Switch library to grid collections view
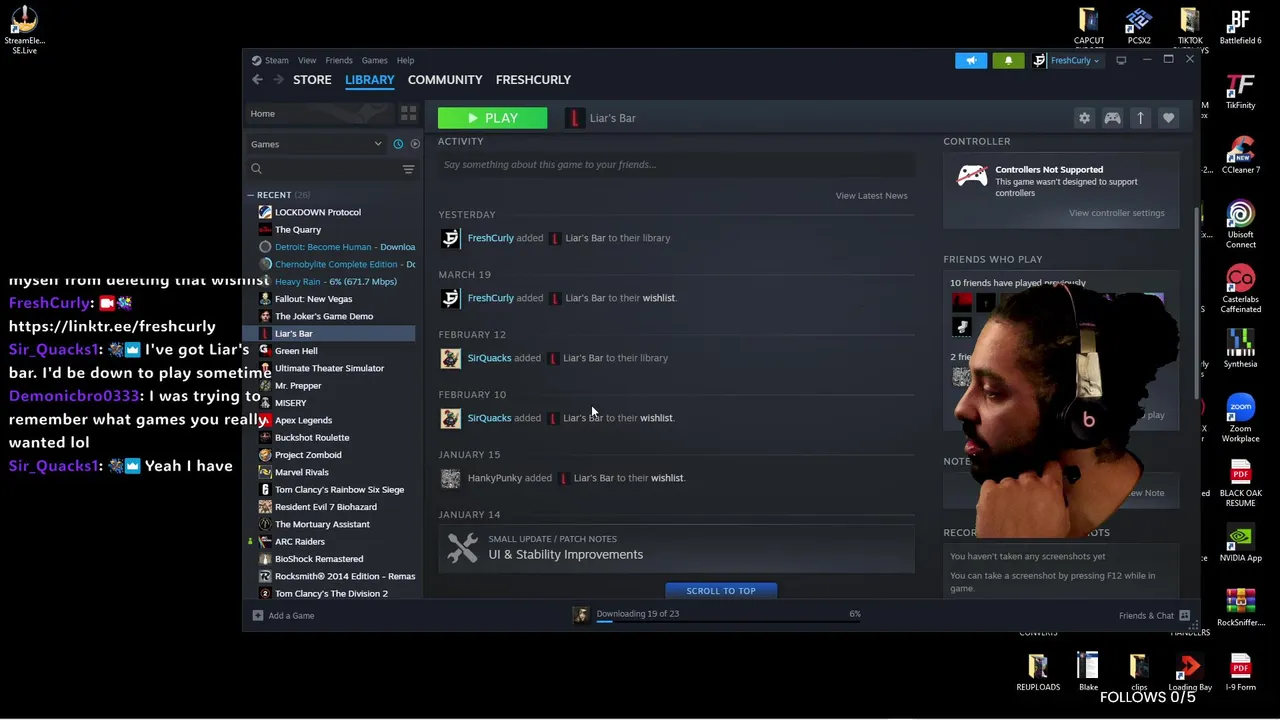 [x=408, y=113]
